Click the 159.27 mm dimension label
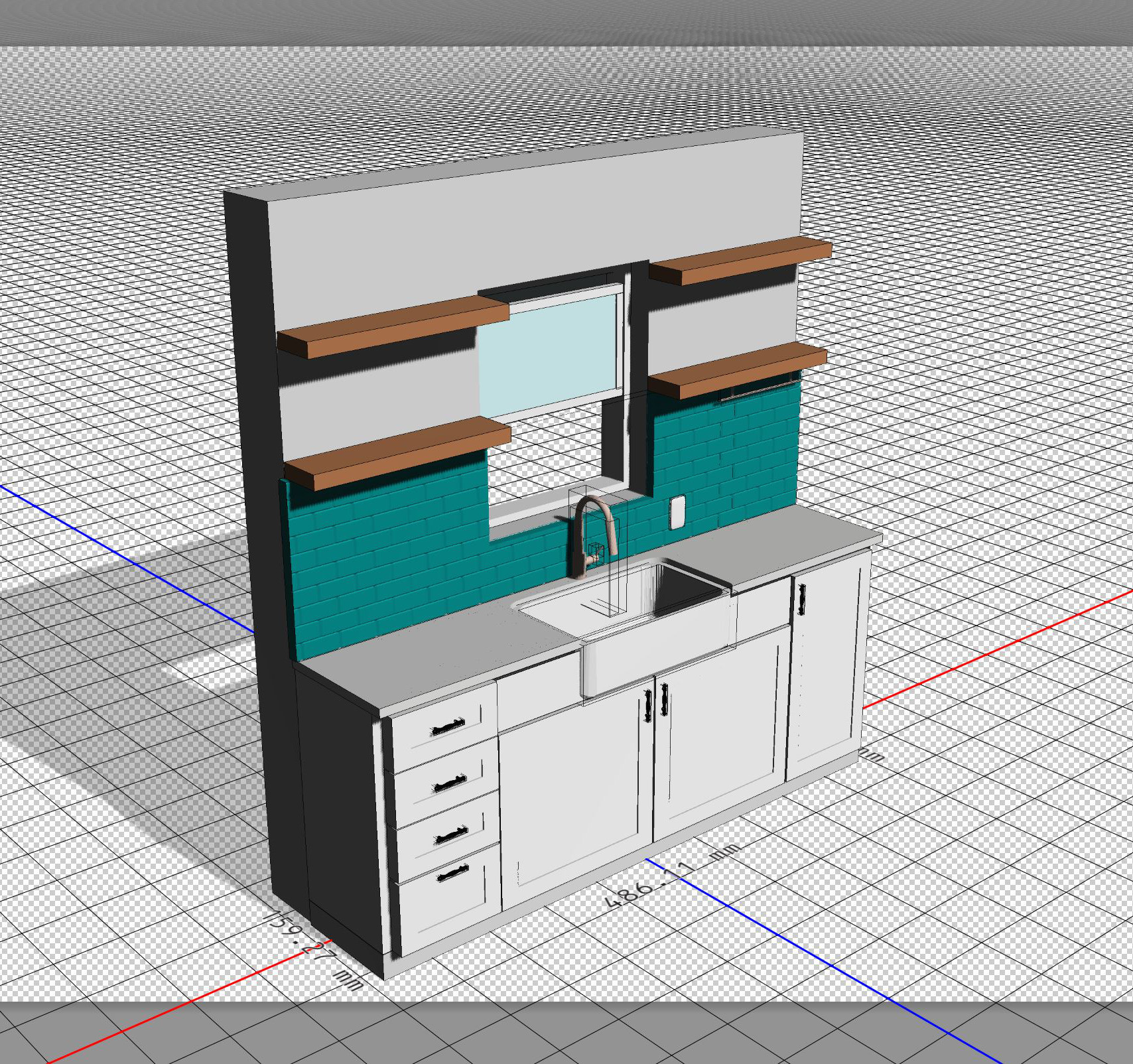Viewport: 1133px width, 1064px height. pos(312,951)
